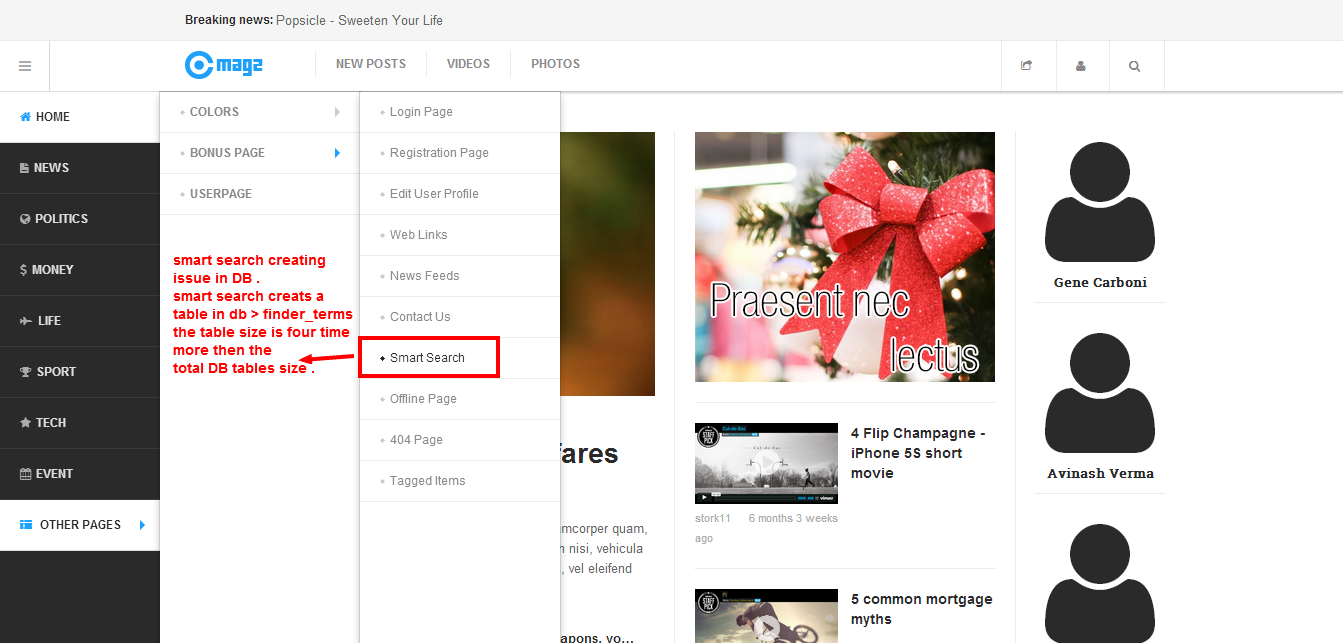Click the dollar icon beside MONEY

[x=22, y=269]
